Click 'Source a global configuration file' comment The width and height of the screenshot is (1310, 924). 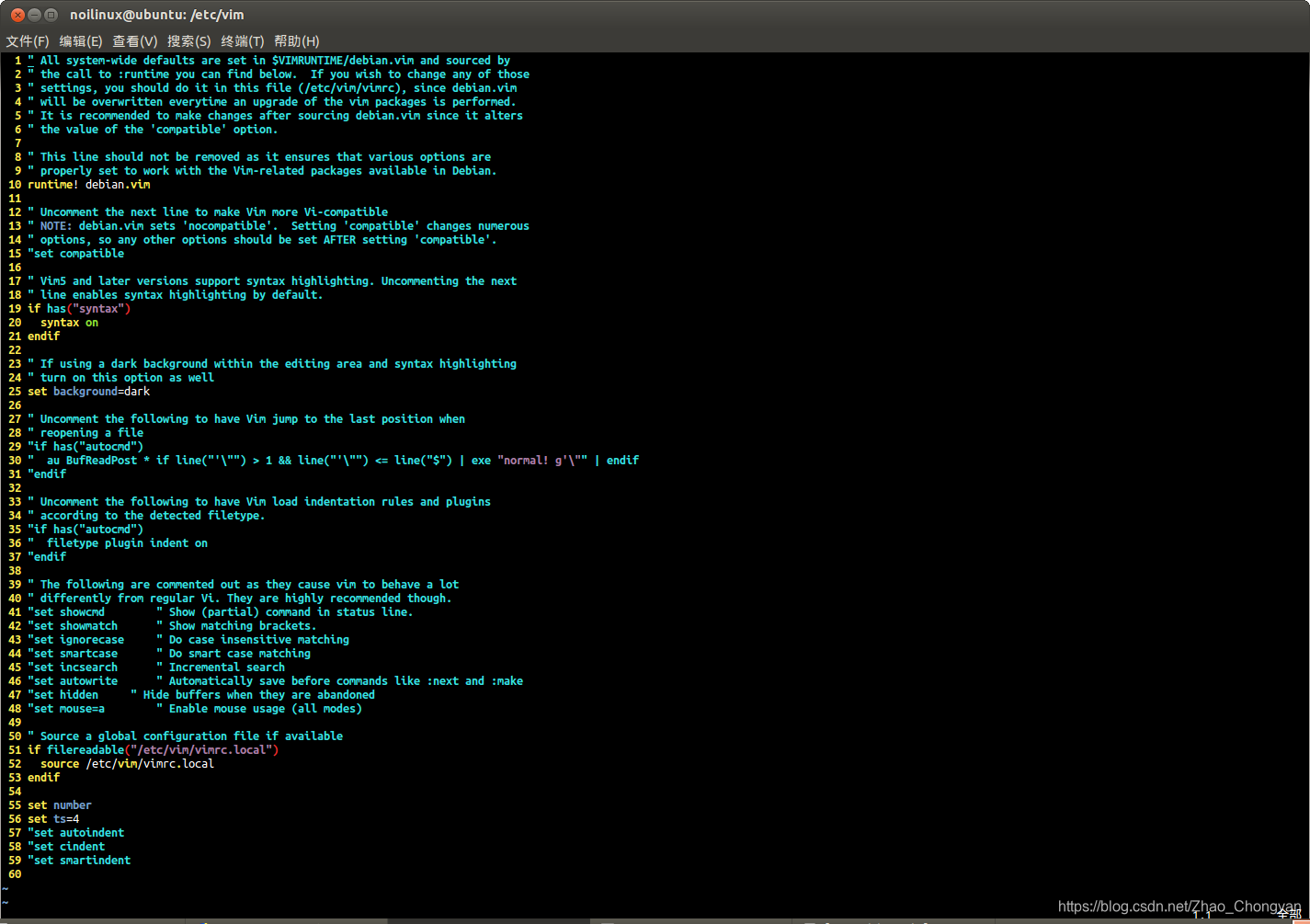coord(185,736)
